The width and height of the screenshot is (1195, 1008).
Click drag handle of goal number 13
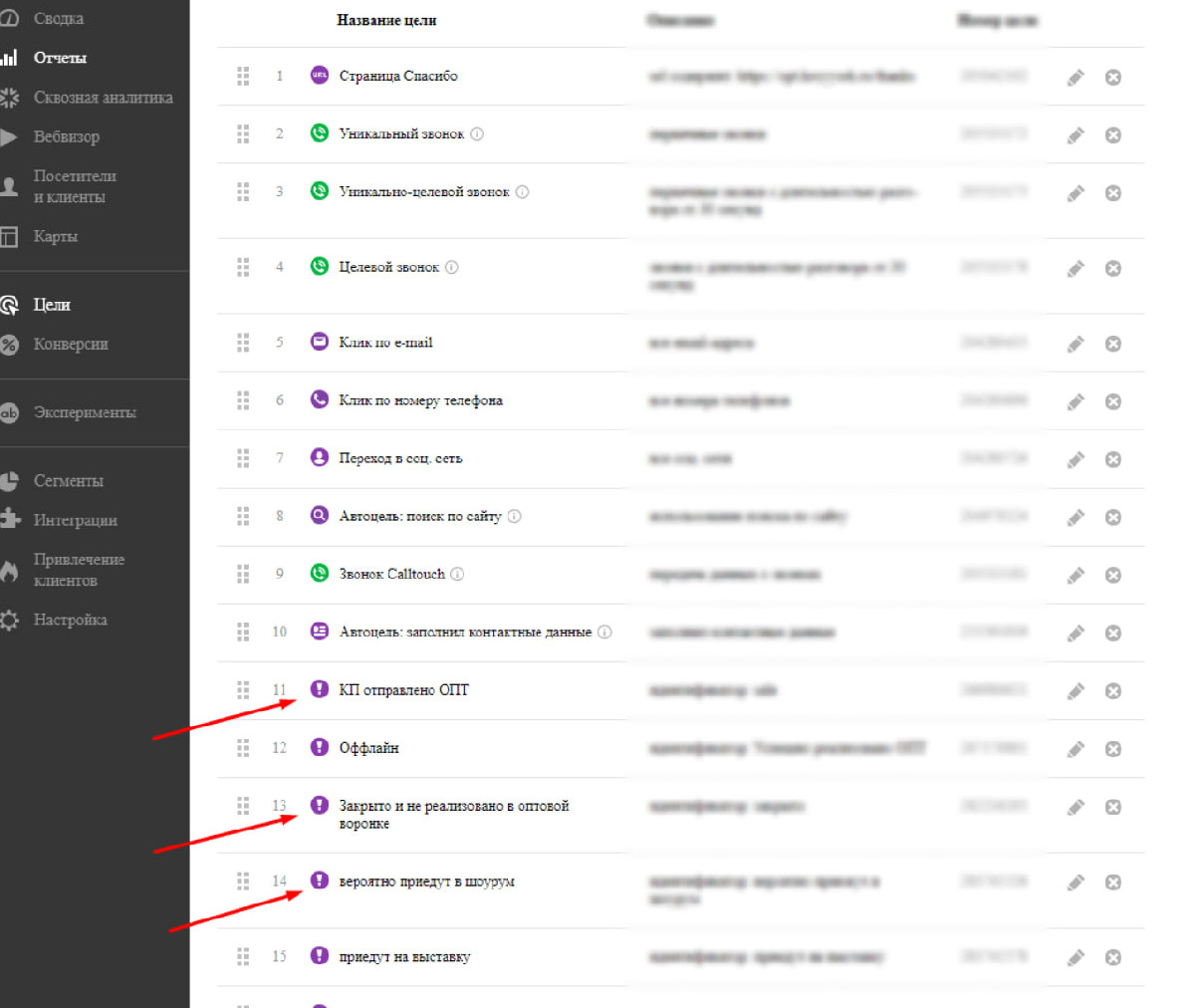243,806
